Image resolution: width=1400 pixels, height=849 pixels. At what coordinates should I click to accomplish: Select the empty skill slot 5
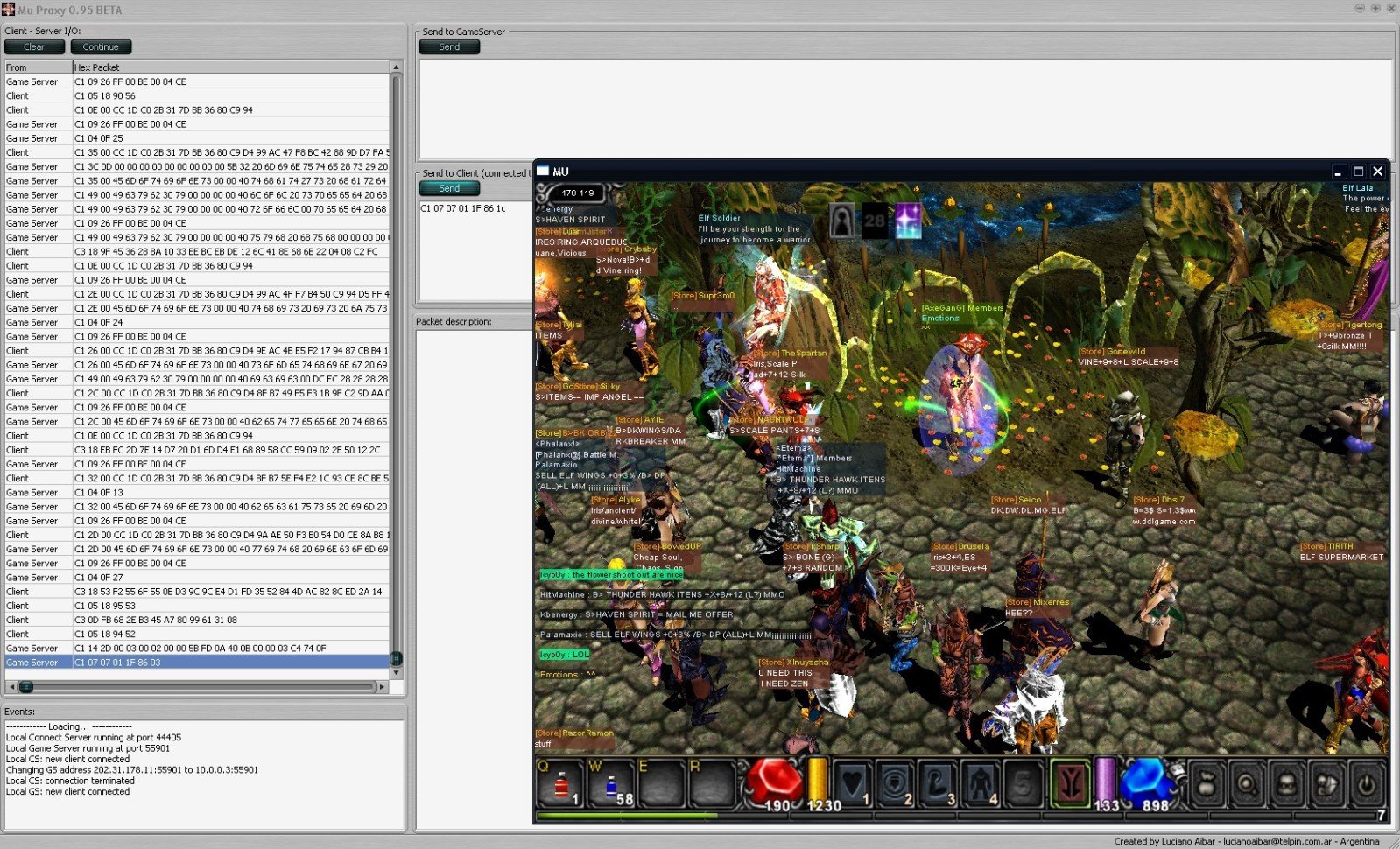click(1023, 782)
